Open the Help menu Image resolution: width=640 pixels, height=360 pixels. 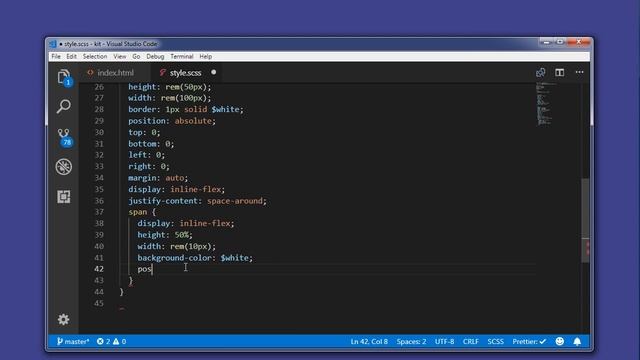pyautogui.click(x=206, y=56)
